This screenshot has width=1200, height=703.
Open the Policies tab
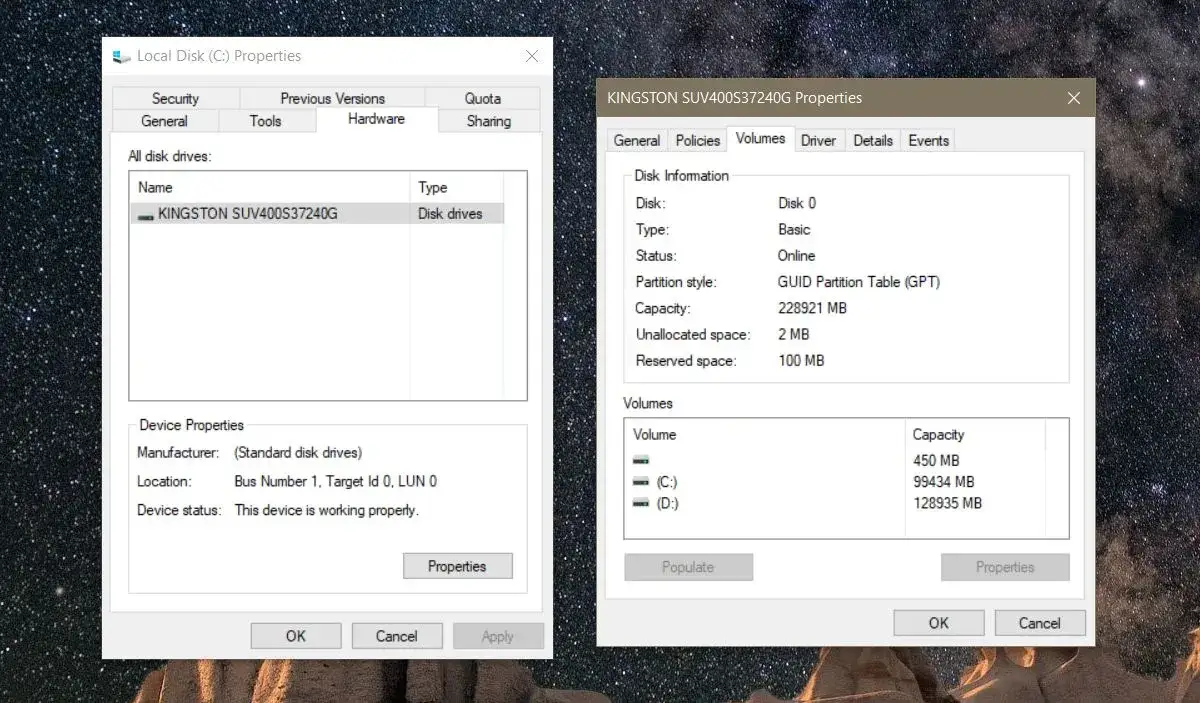pos(696,140)
